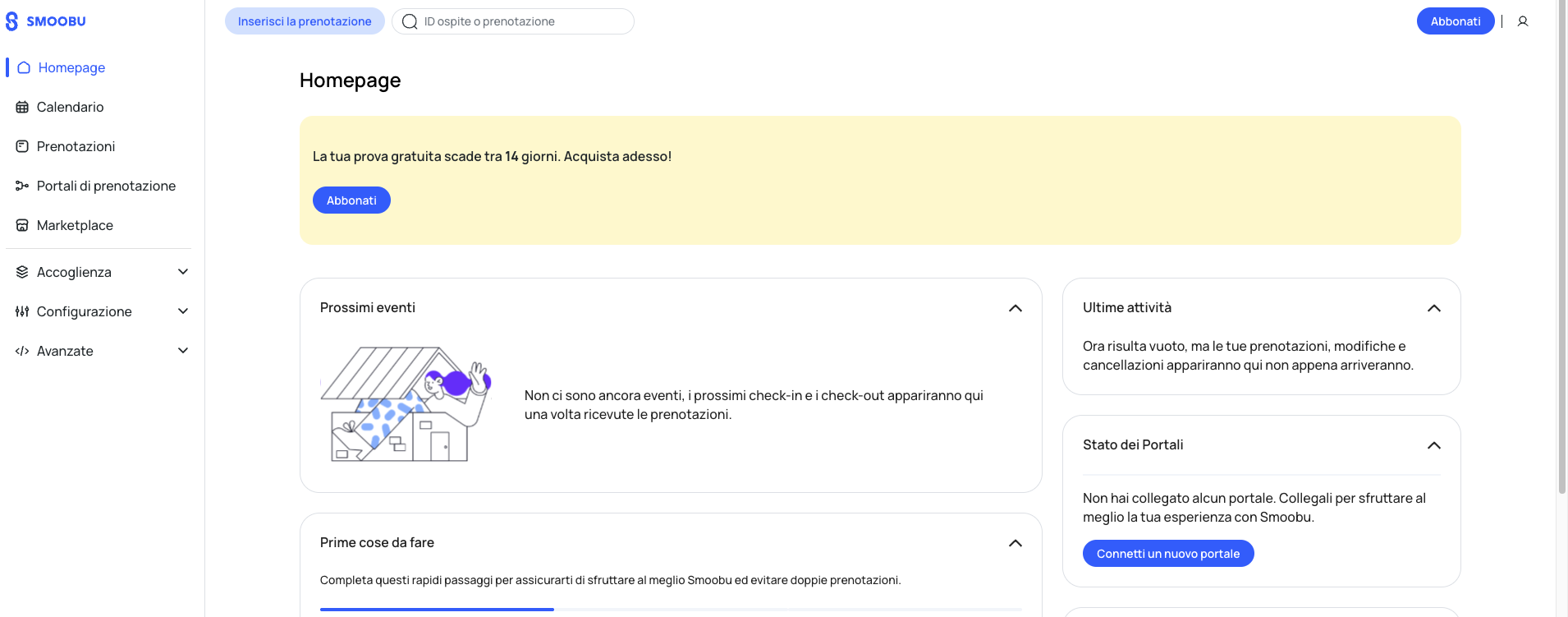Image resolution: width=1568 pixels, height=617 pixels.
Task: Click the Marketplace store icon
Action: [x=22, y=225]
